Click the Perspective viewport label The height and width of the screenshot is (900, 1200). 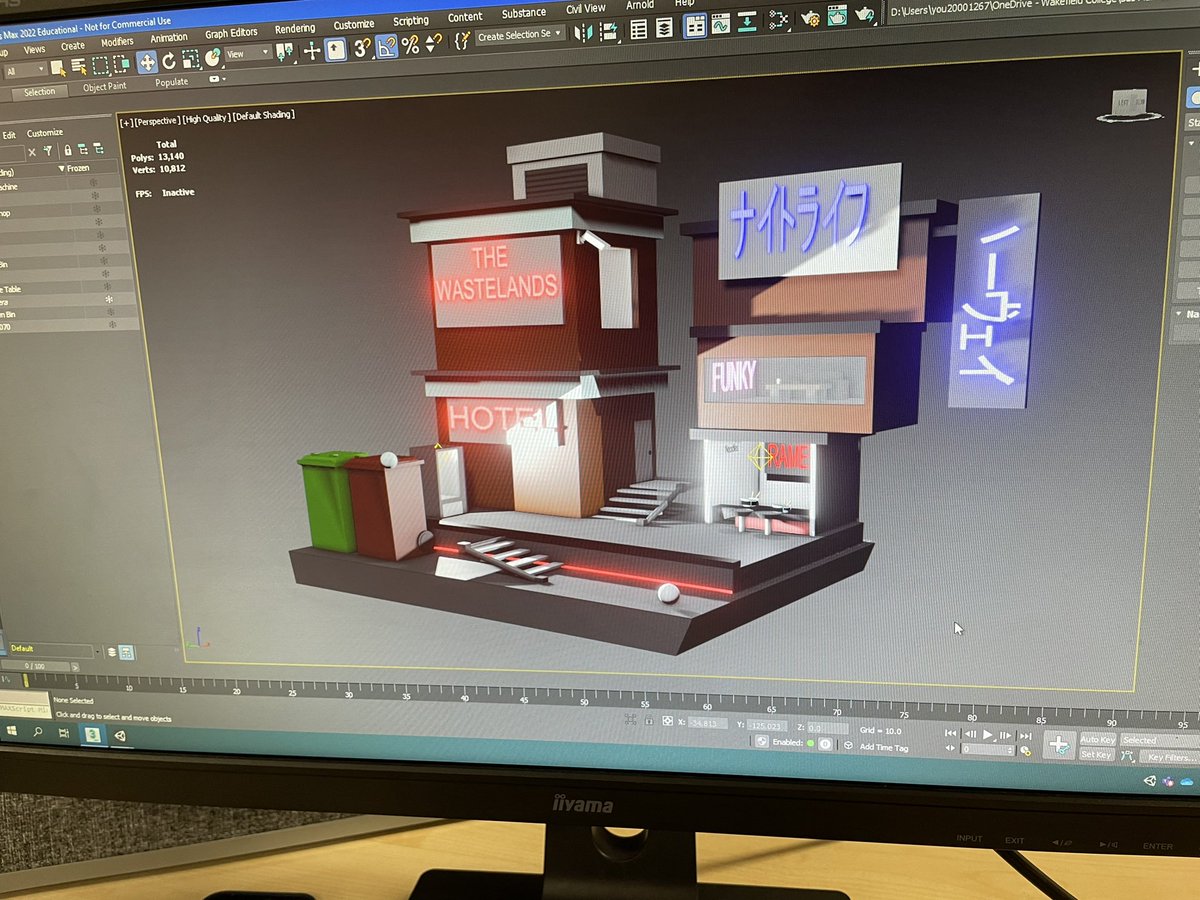(x=155, y=115)
